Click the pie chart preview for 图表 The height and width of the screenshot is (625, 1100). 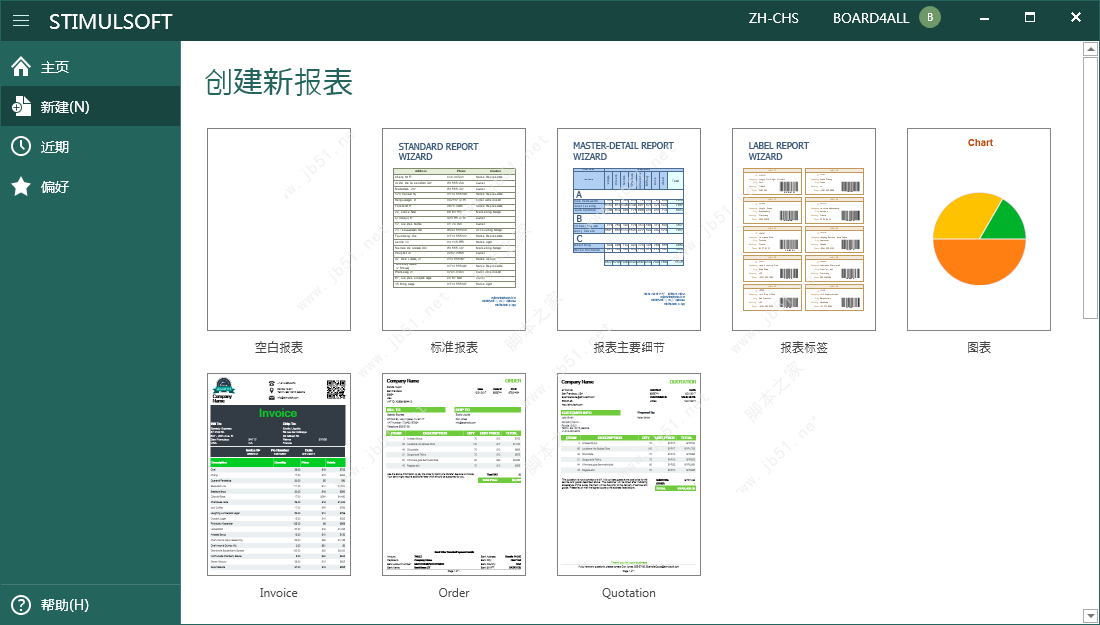coord(978,229)
